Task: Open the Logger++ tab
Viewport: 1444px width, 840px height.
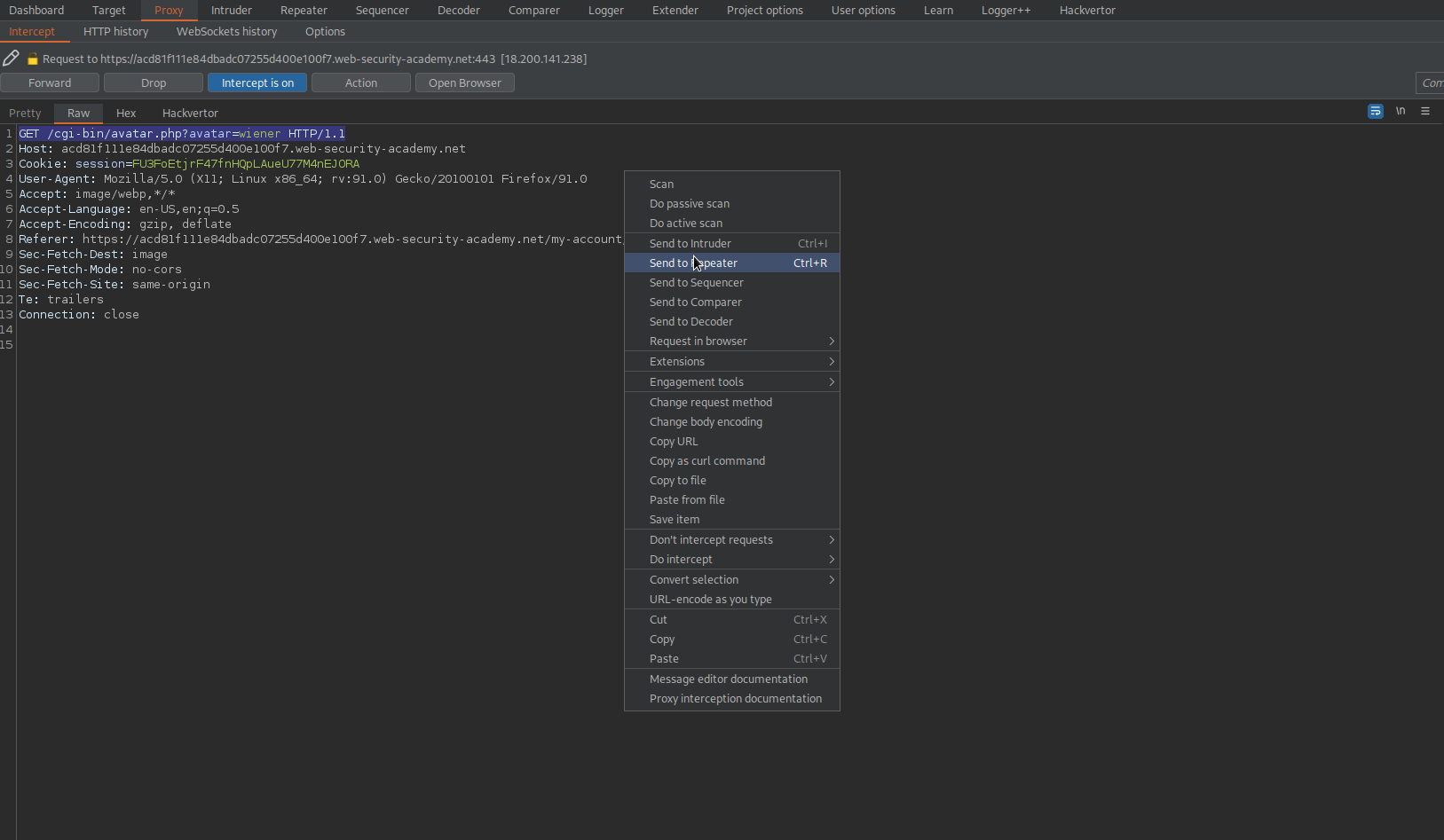Action: (1006, 10)
